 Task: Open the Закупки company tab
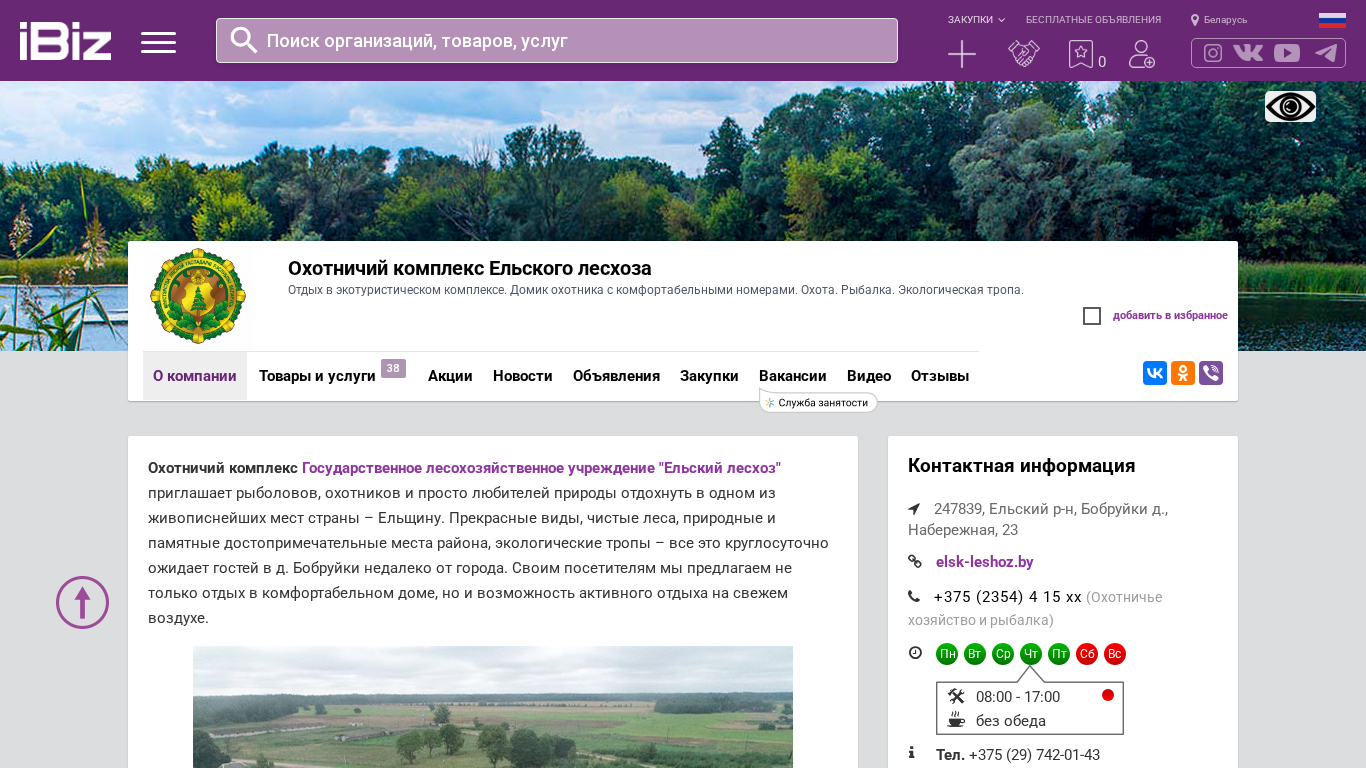point(709,376)
